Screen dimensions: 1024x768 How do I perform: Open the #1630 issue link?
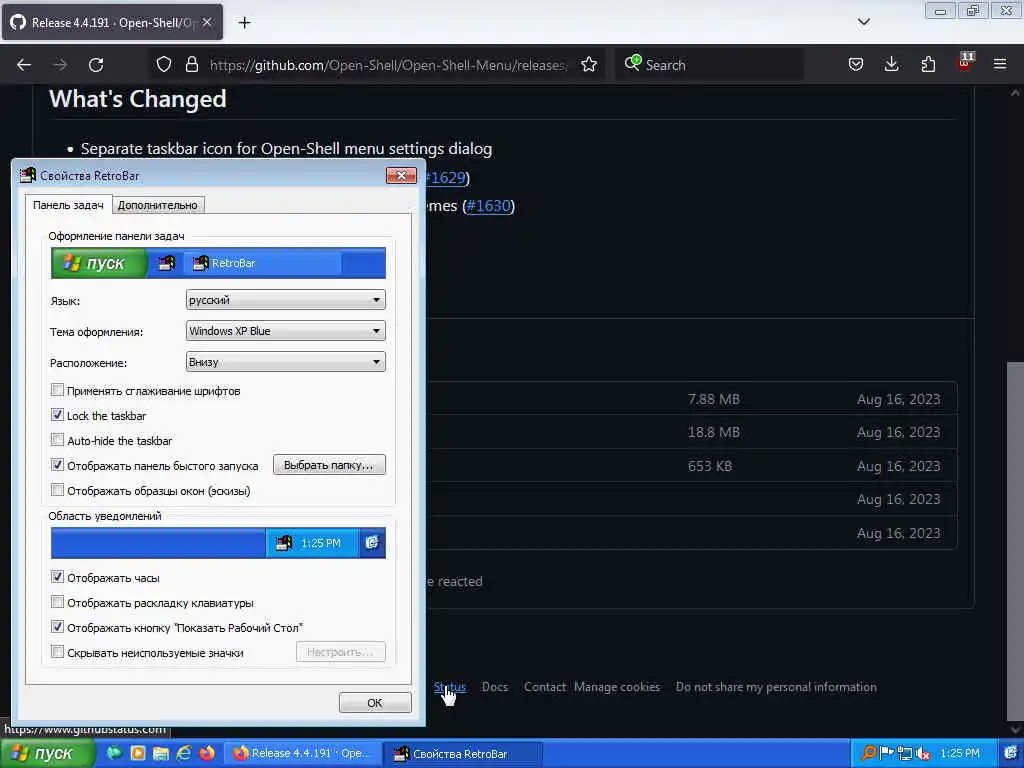(488, 206)
